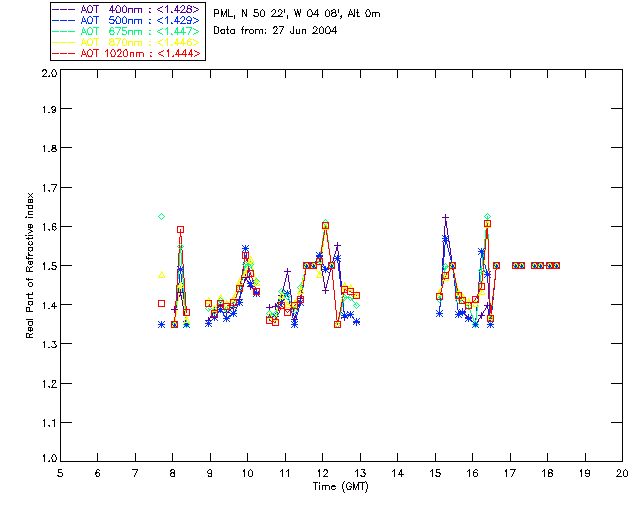
Task: Click the 1.3 y-axis tick label
Action: click(49, 344)
